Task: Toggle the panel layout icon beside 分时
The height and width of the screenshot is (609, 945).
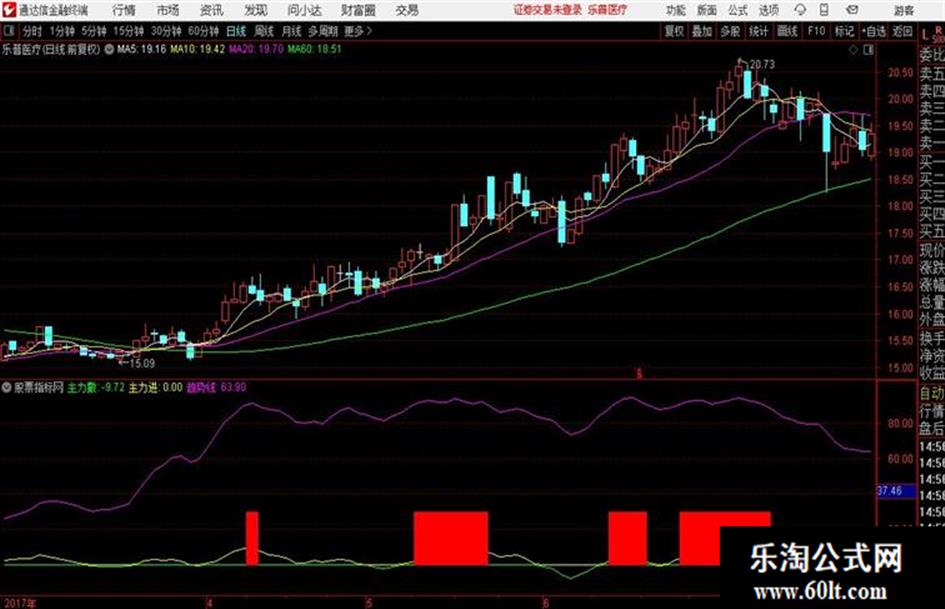Action: pos(9,31)
